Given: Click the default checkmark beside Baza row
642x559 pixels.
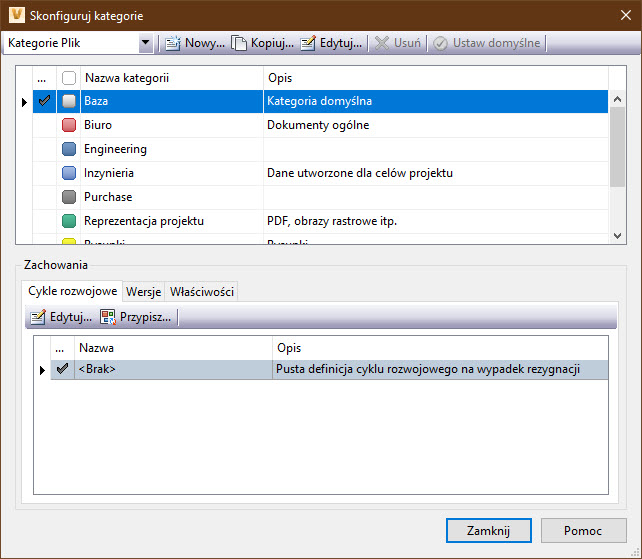Looking at the screenshot, I should pyautogui.click(x=44, y=101).
